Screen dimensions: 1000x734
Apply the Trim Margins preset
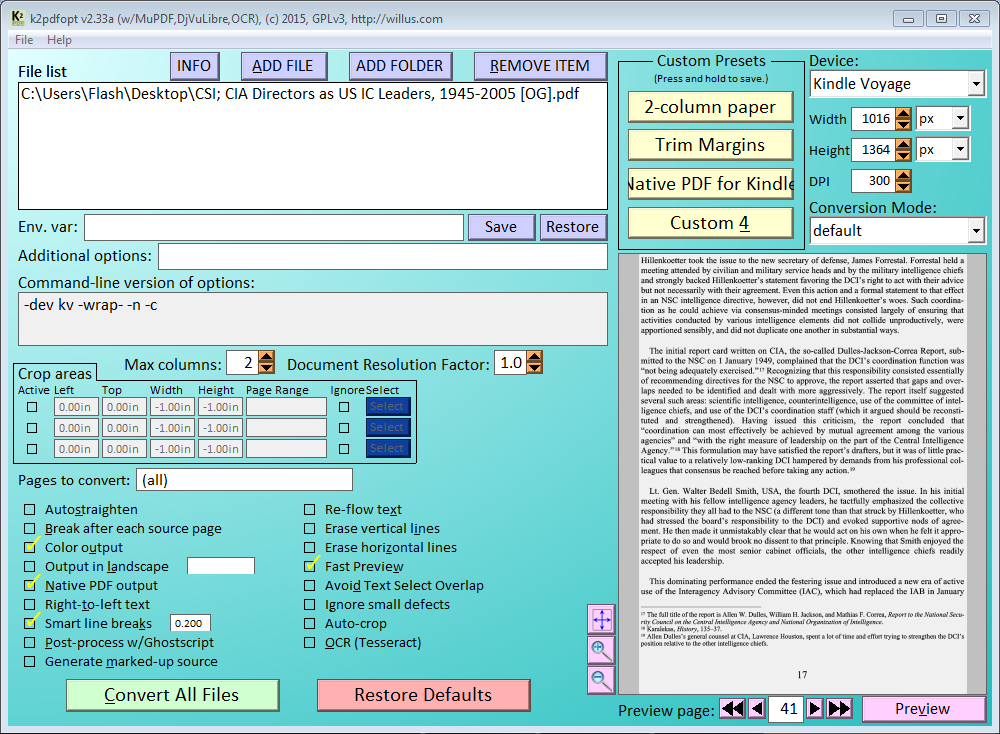710,145
